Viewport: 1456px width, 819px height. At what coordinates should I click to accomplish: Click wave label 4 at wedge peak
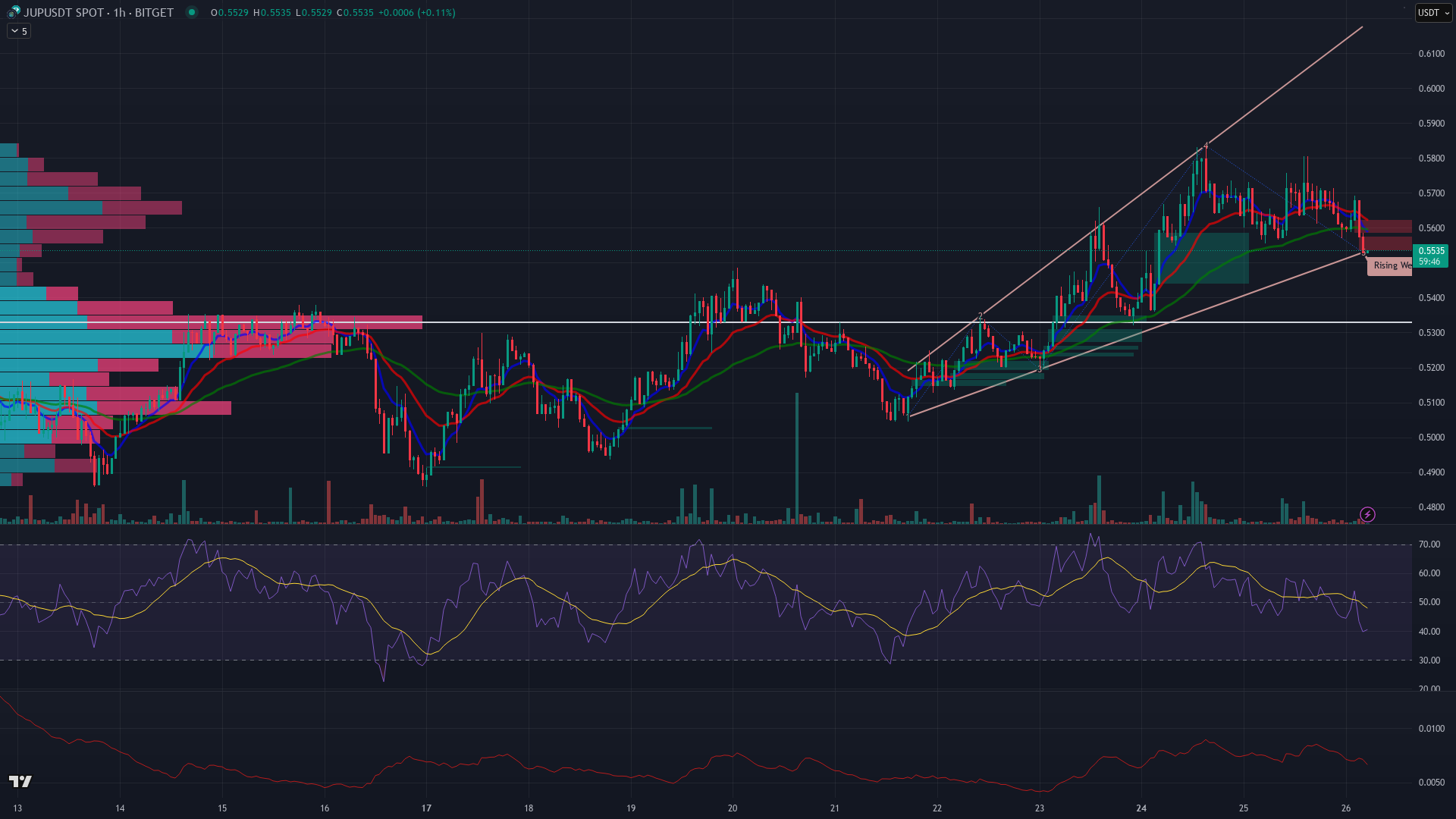(1206, 146)
